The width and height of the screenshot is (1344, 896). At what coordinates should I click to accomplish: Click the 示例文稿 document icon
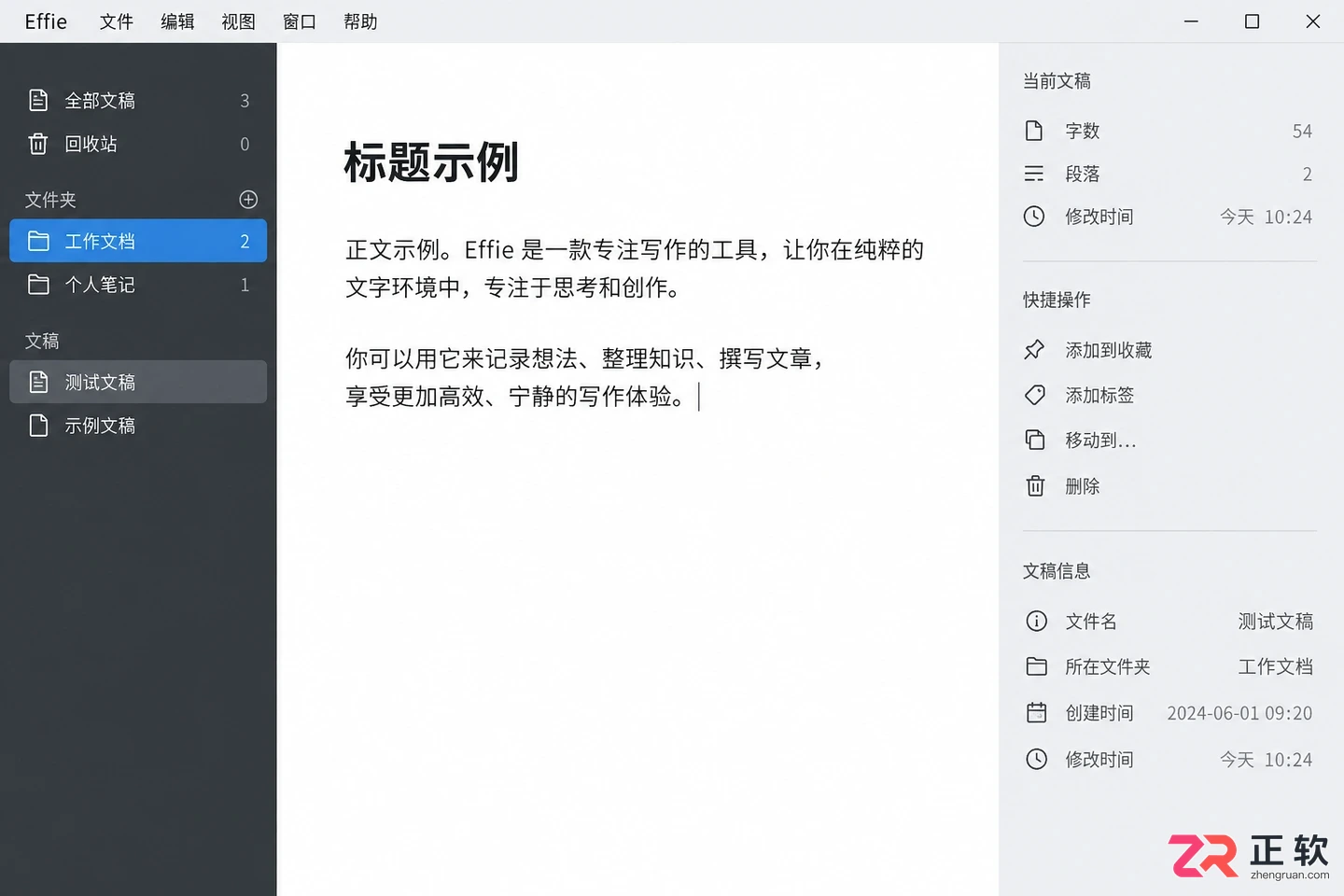click(38, 426)
